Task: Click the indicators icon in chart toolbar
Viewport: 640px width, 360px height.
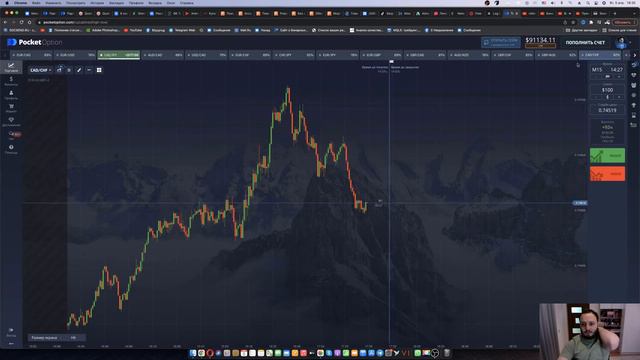Action: coord(69,70)
